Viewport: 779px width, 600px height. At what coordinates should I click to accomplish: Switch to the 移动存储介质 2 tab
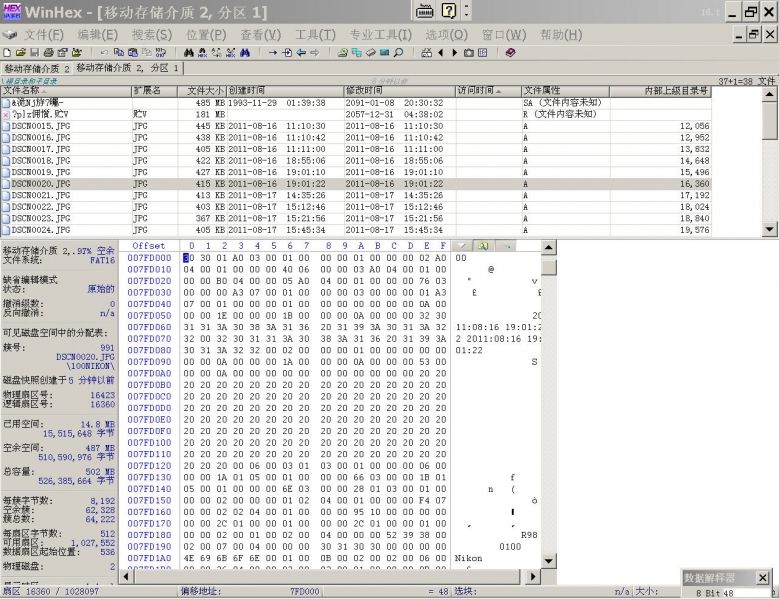36,69
